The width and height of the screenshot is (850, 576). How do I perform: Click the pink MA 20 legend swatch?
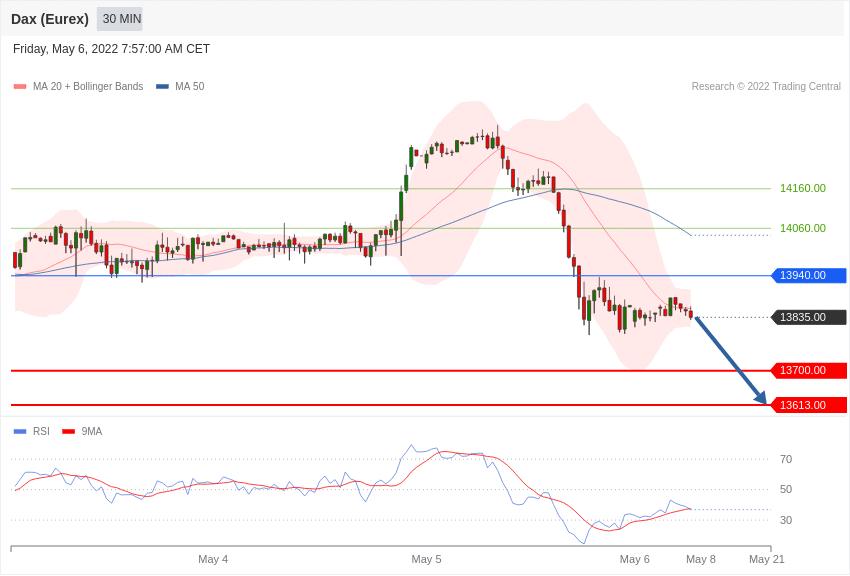(x=20, y=87)
